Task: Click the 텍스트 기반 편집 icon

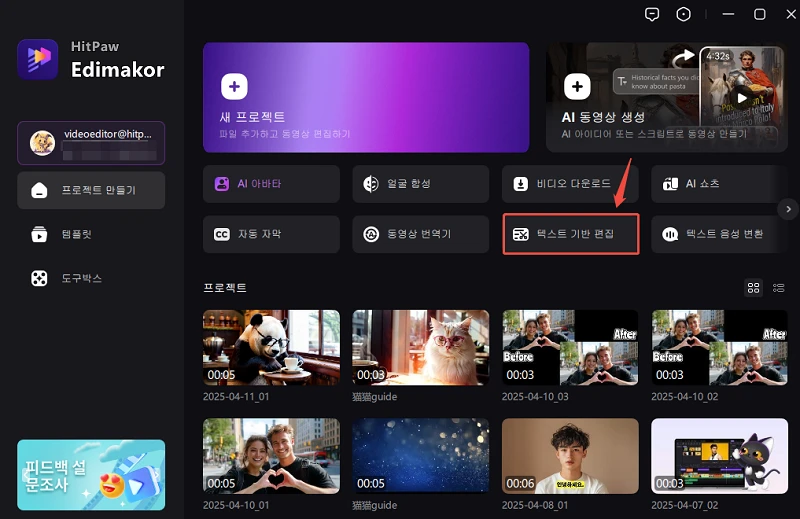Action: coord(520,234)
